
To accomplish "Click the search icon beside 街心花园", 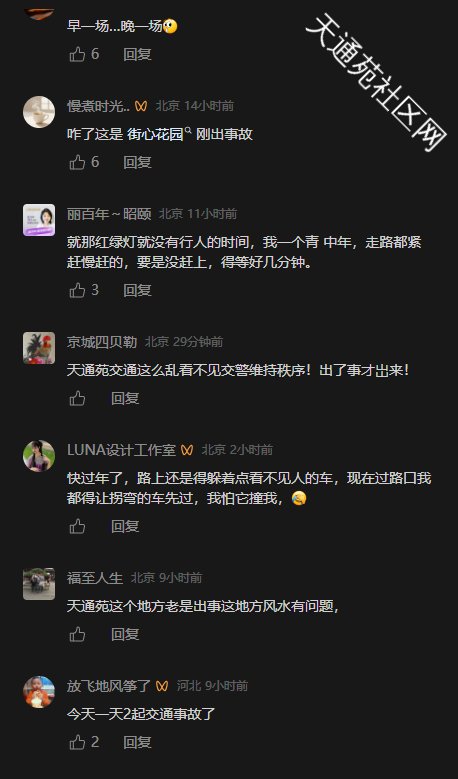I will coord(188,131).
